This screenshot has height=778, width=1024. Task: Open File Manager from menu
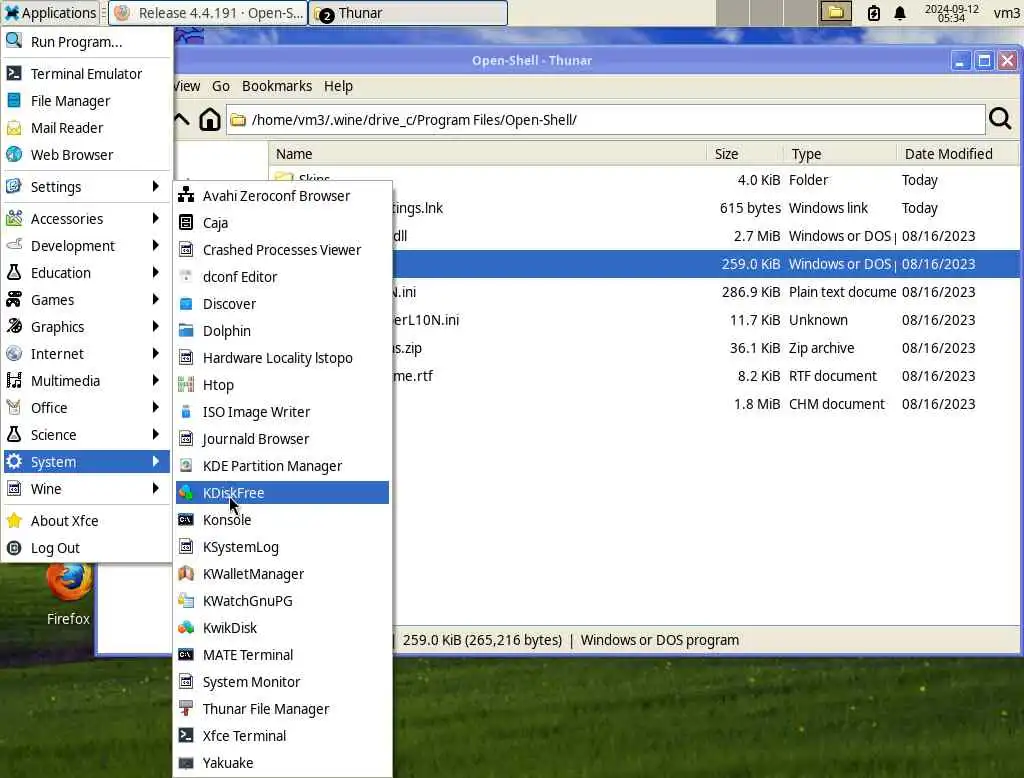tap(86, 101)
